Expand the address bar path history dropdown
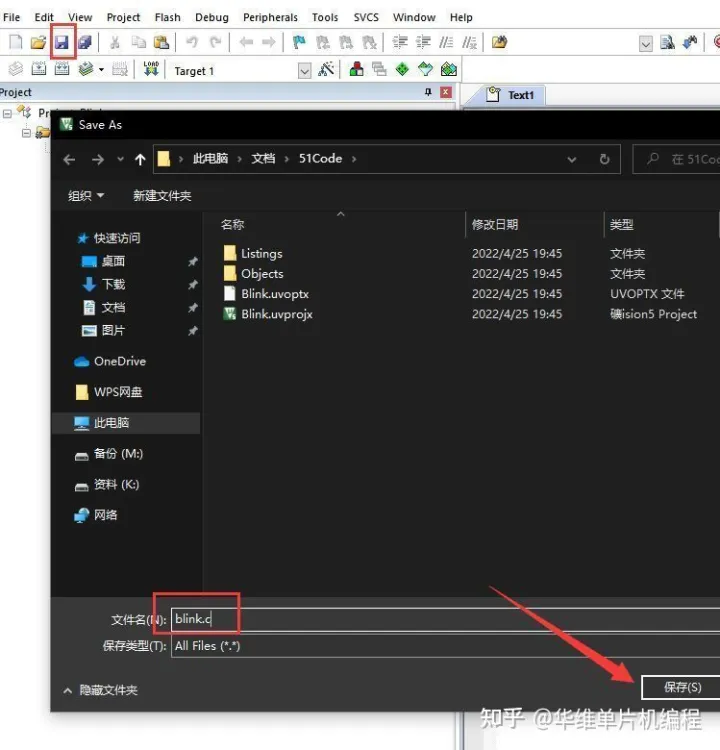This screenshot has height=750, width=720. (572, 159)
